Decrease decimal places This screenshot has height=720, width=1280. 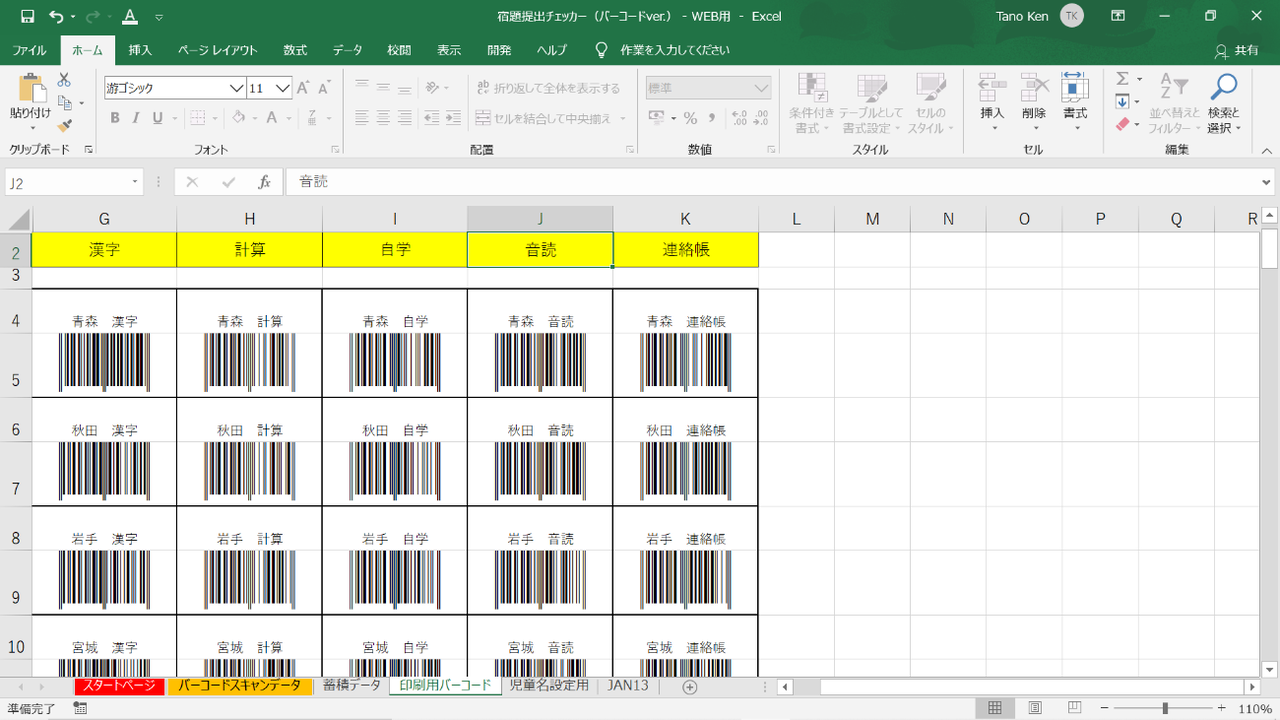pos(762,118)
